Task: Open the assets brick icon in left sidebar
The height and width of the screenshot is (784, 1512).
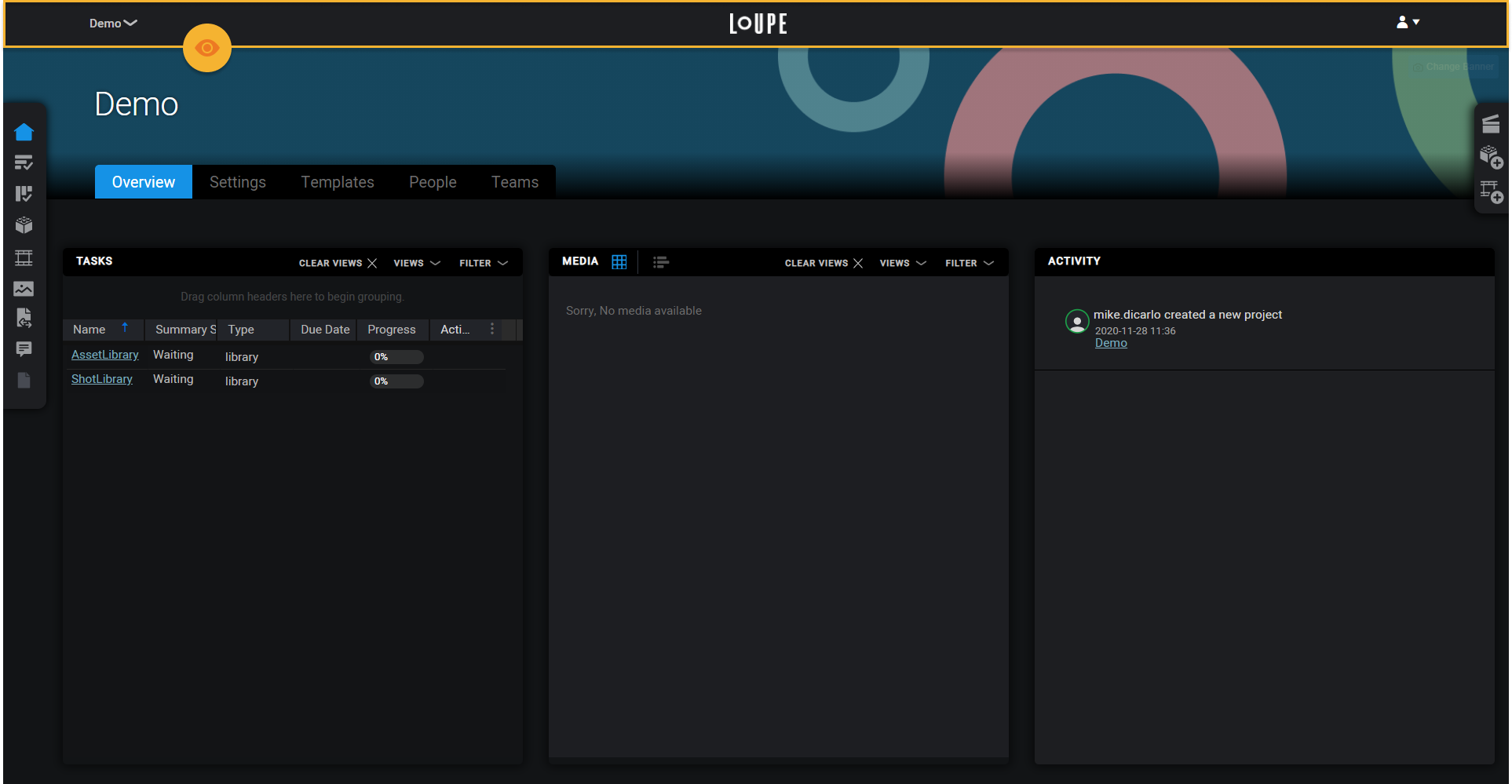Action: 24,225
